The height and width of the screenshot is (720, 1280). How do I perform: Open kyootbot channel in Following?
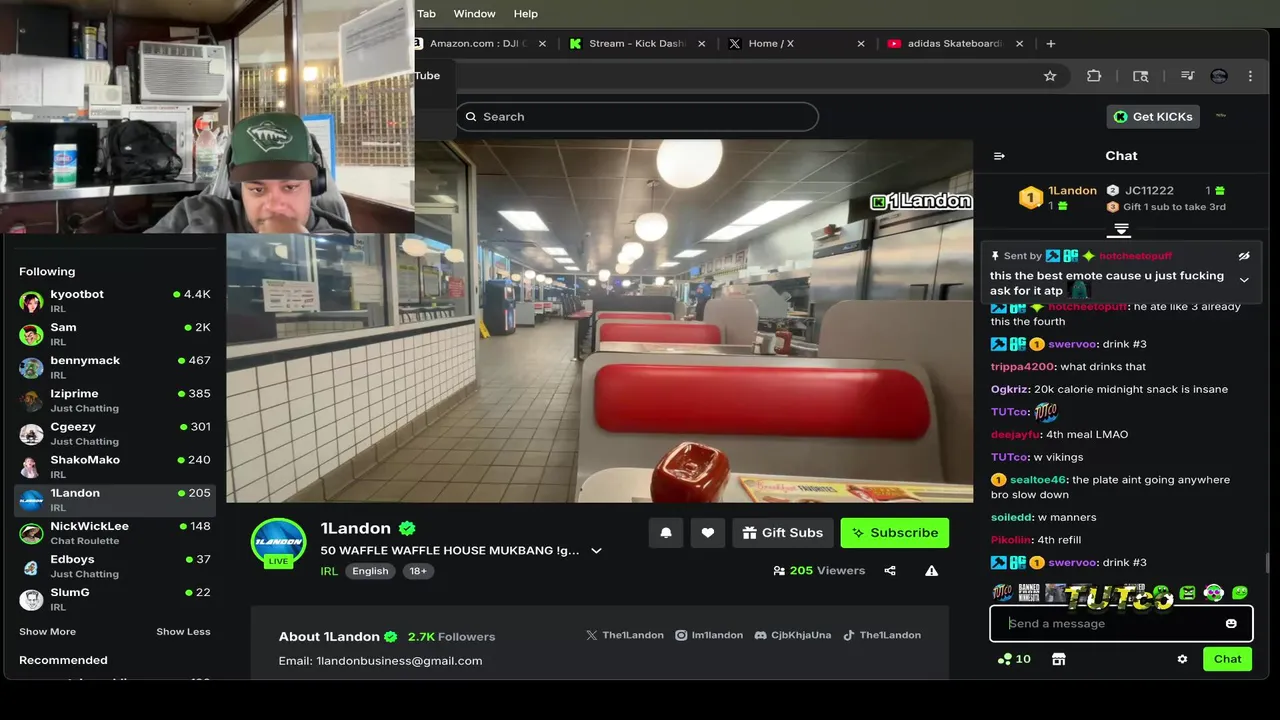(115, 301)
